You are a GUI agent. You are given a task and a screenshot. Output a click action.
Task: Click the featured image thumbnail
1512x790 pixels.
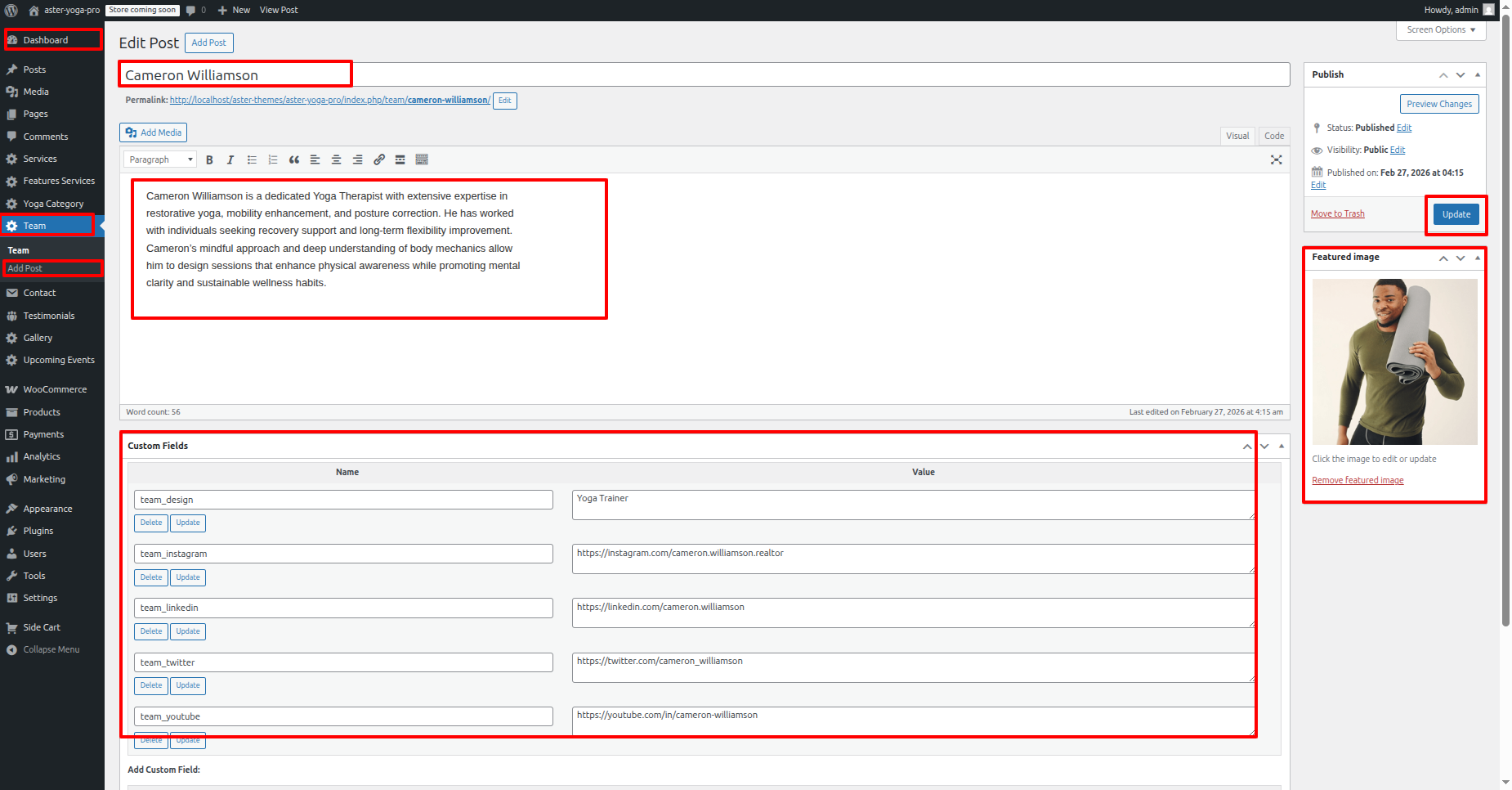tap(1394, 361)
